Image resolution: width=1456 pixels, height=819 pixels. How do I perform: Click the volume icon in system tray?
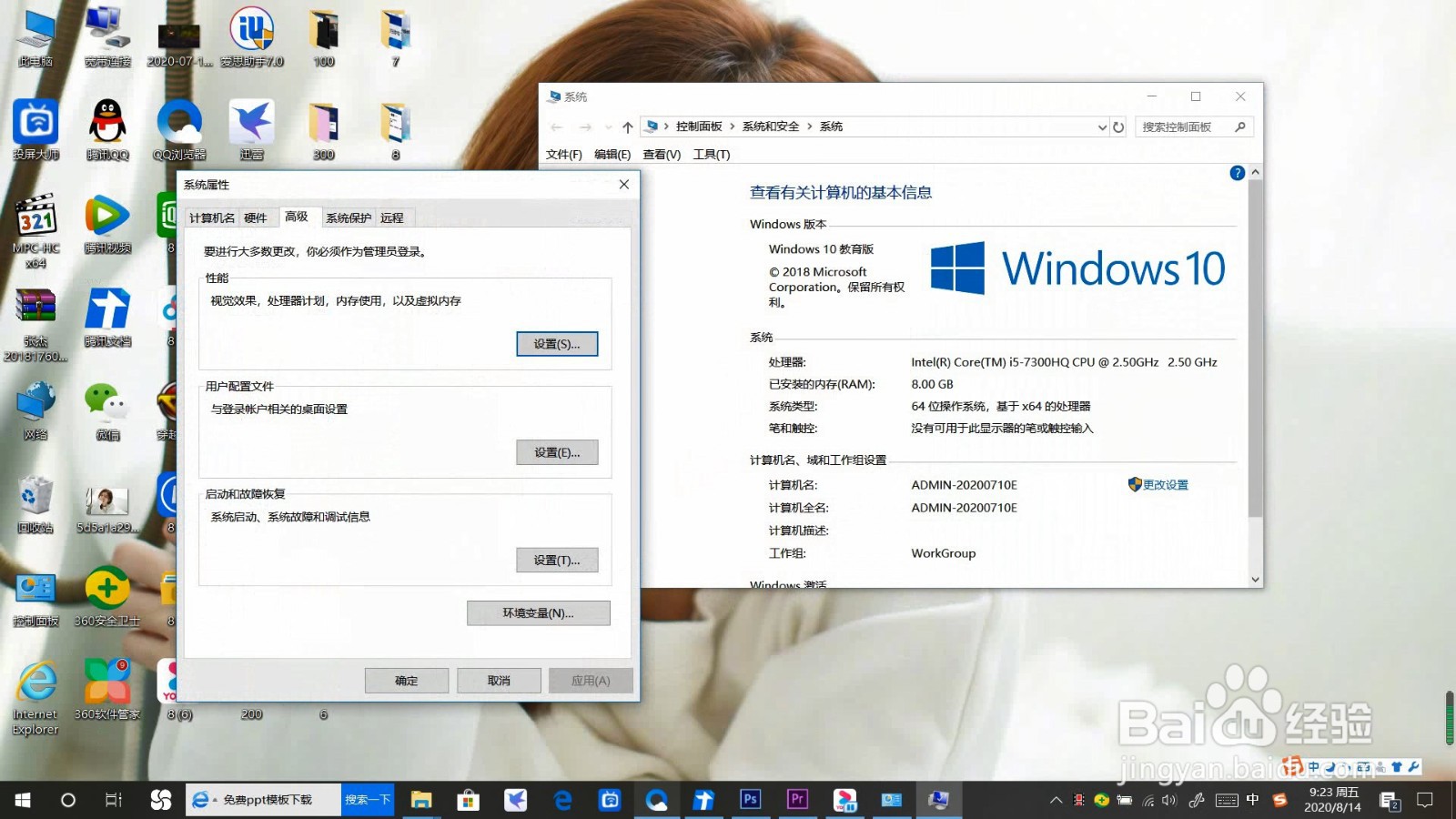coord(1168,800)
